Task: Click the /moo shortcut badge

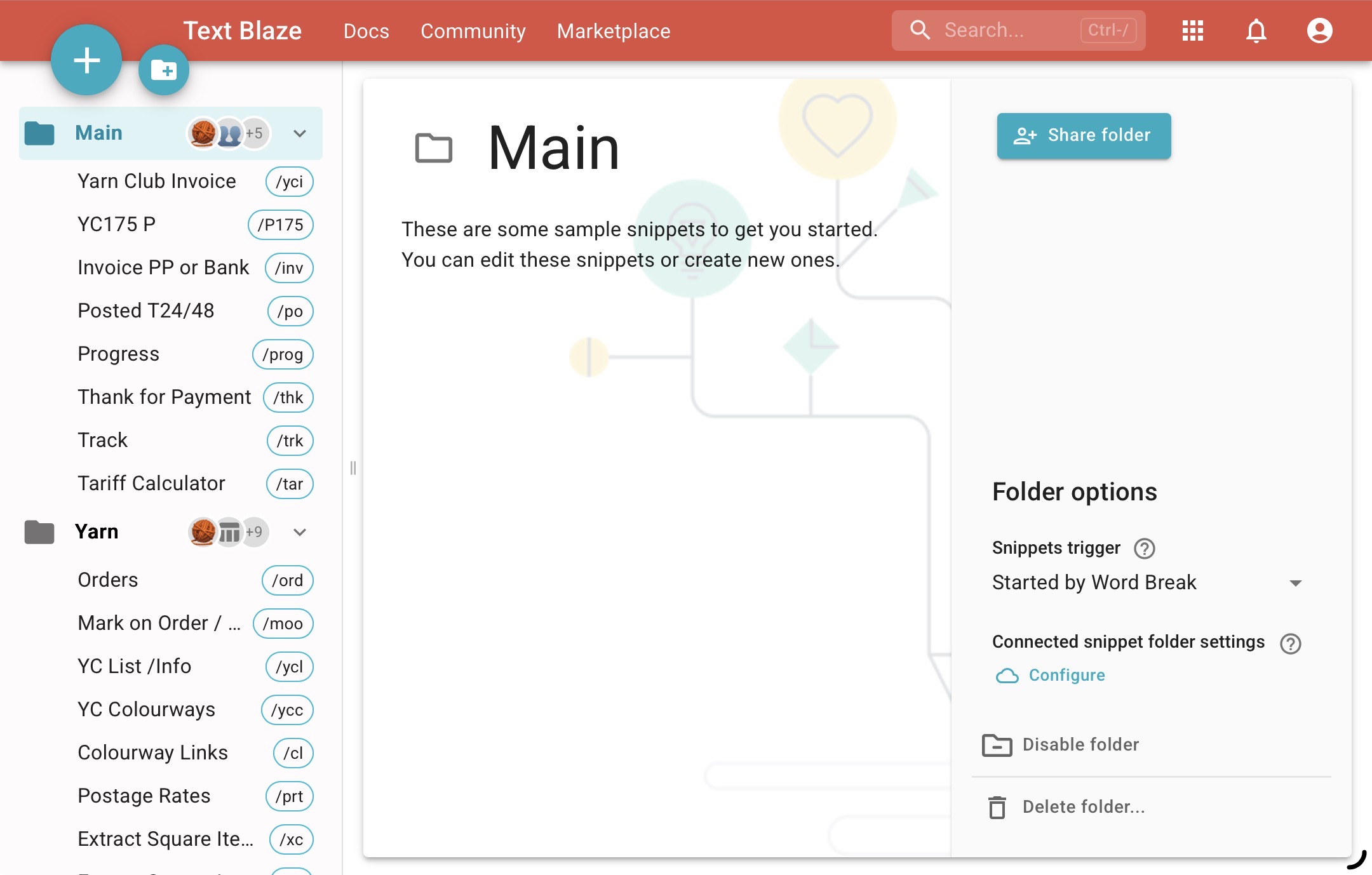Action: 283,624
